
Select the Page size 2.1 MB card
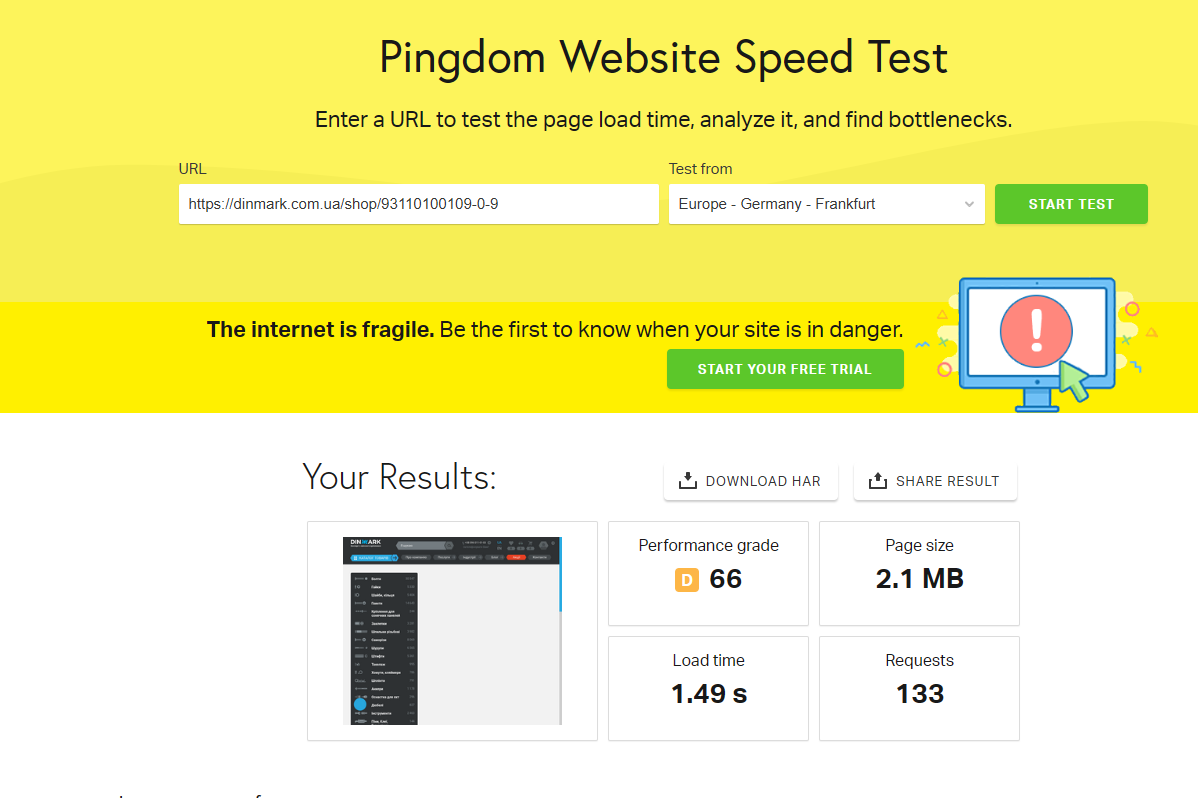pyautogui.click(x=919, y=573)
